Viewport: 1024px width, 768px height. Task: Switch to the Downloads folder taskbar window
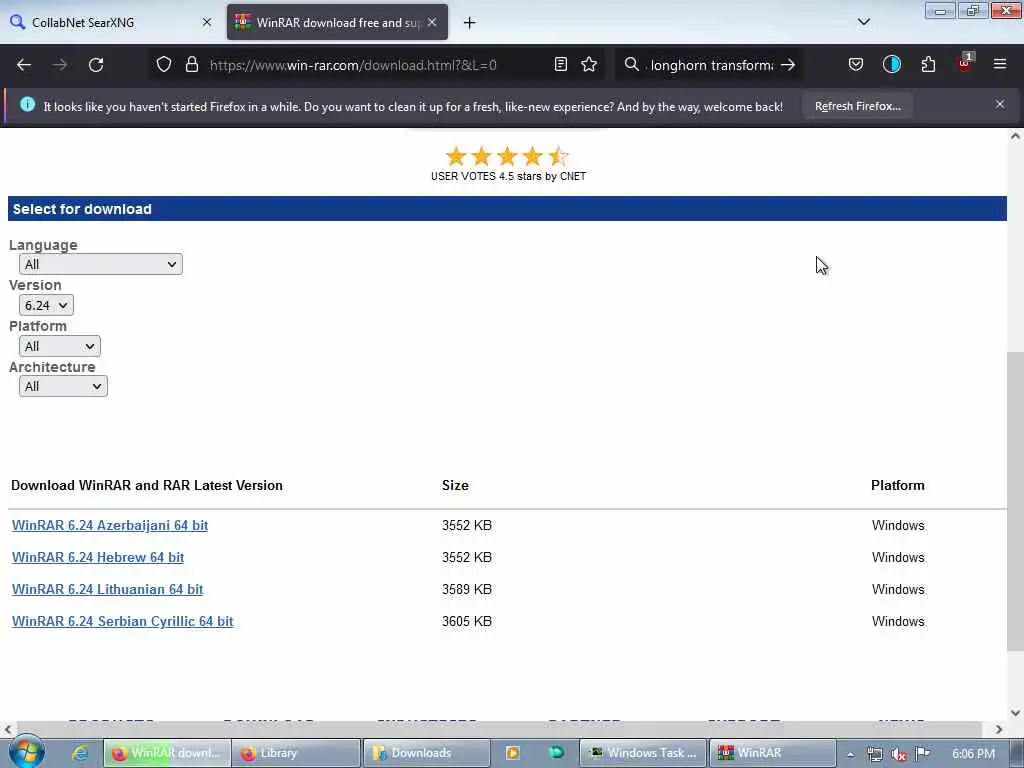pyautogui.click(x=426, y=753)
